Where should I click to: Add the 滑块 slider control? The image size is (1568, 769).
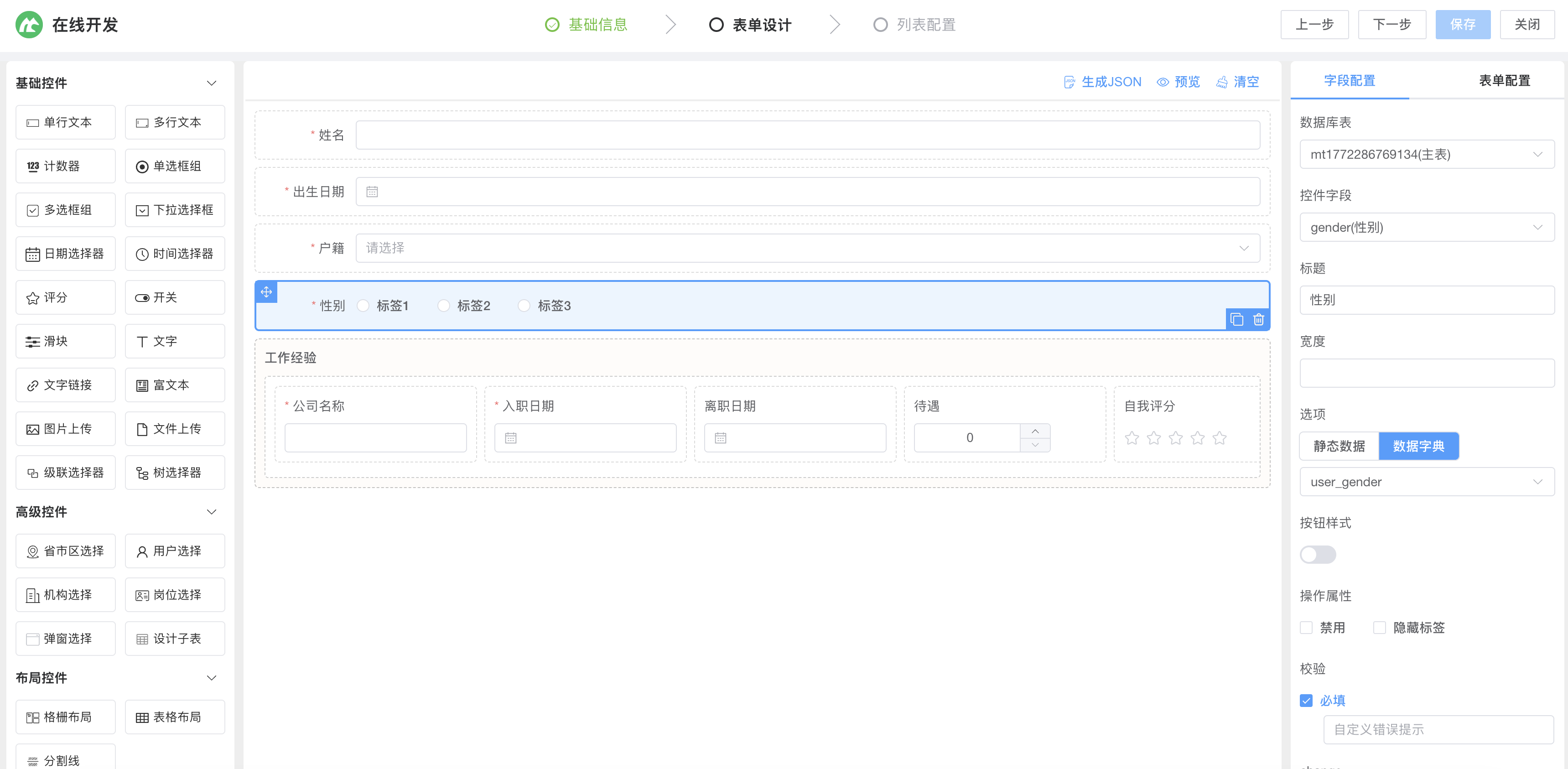[x=65, y=341]
